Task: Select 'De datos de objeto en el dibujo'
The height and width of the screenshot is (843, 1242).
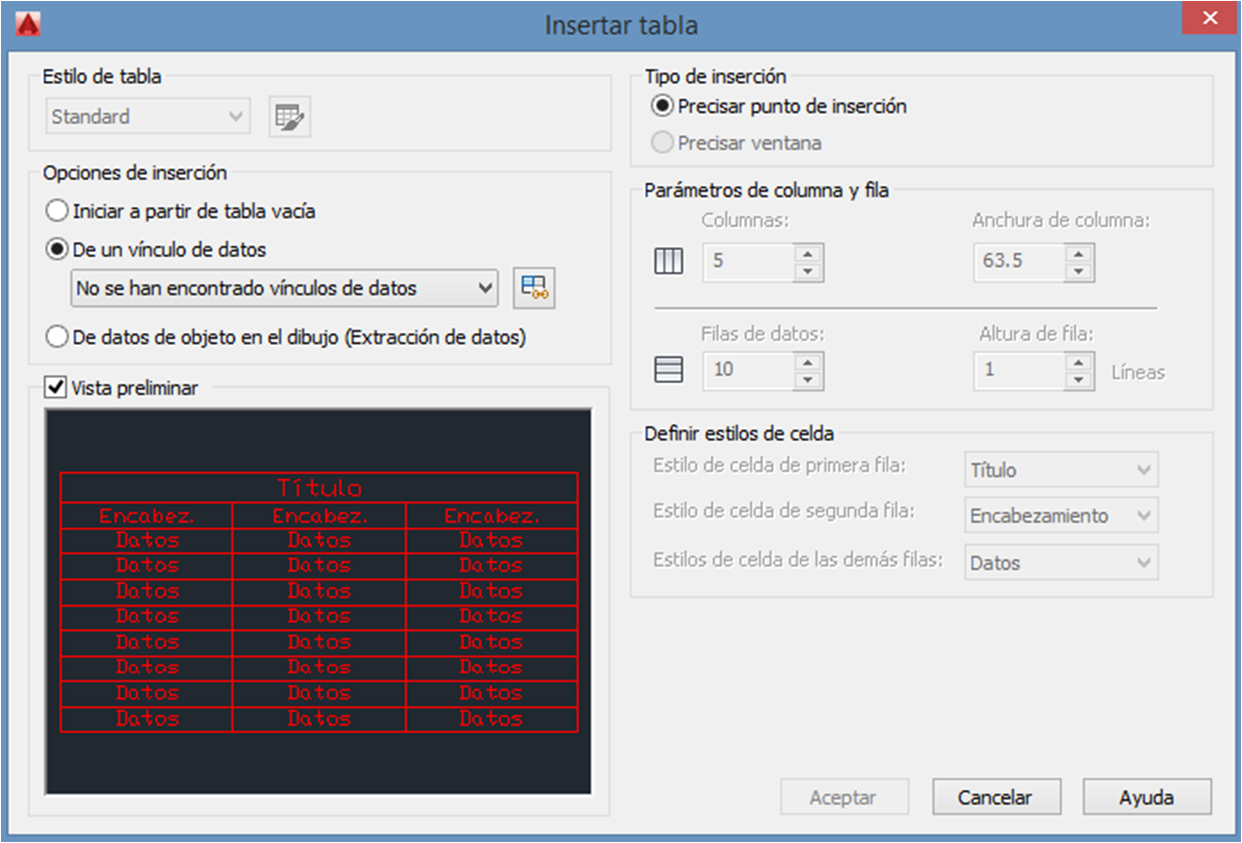Action: 58,337
